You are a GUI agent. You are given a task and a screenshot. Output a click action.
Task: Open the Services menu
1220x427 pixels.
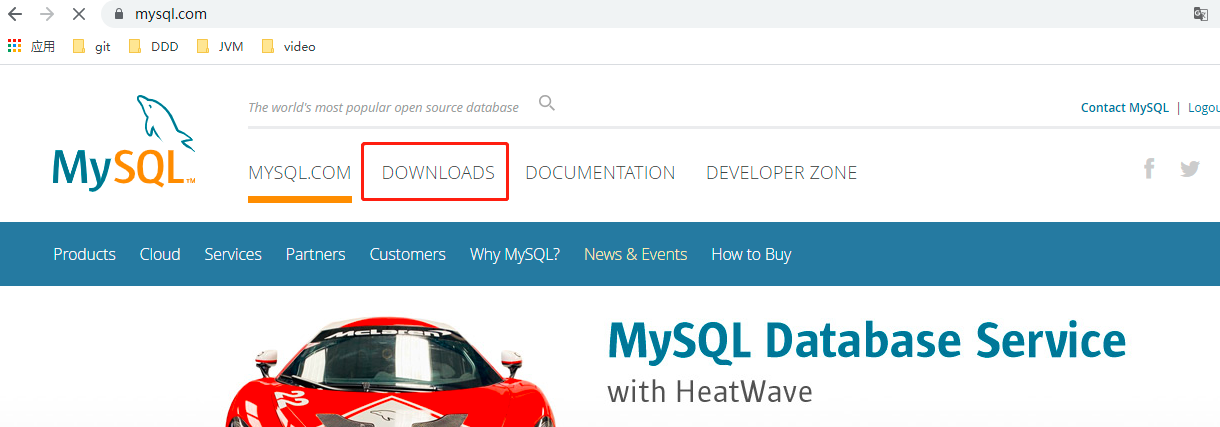pos(233,254)
